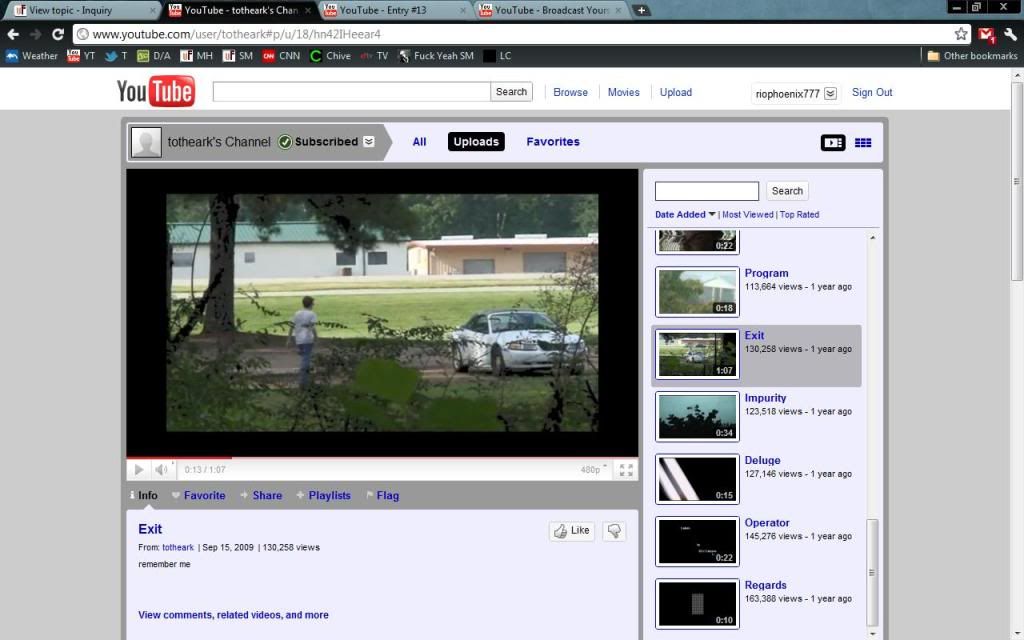
Task: Switch to grid view icon
Action: pos(863,143)
